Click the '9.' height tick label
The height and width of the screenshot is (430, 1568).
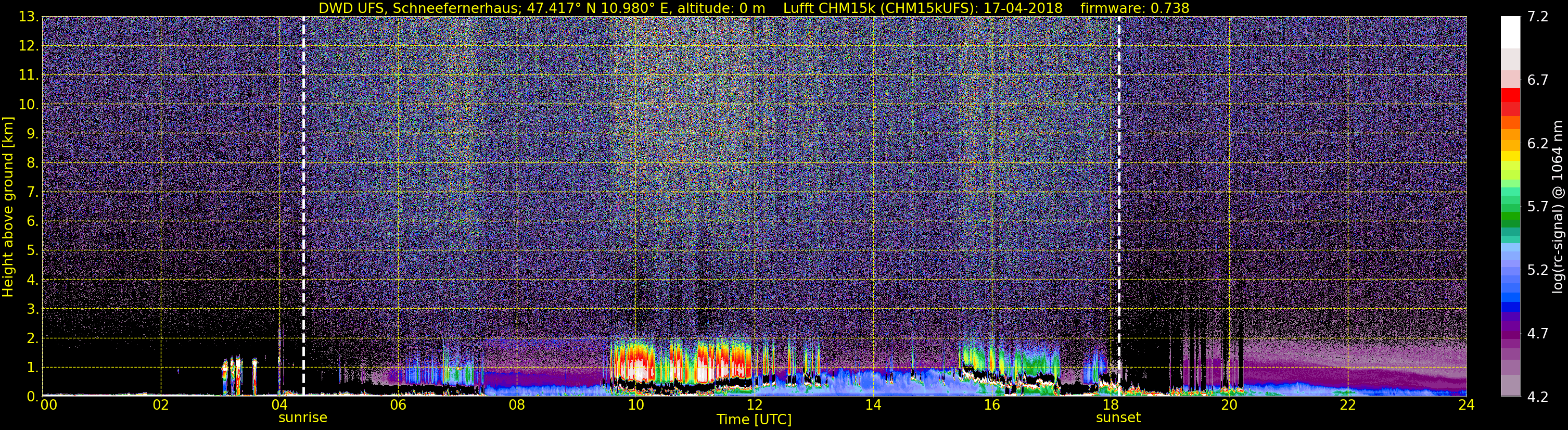32,133
